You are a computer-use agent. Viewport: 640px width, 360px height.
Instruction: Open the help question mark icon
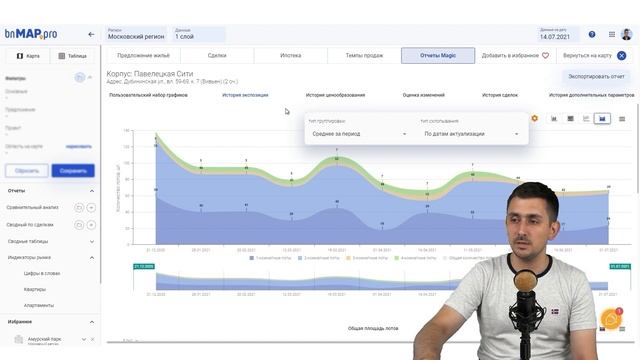[592, 35]
